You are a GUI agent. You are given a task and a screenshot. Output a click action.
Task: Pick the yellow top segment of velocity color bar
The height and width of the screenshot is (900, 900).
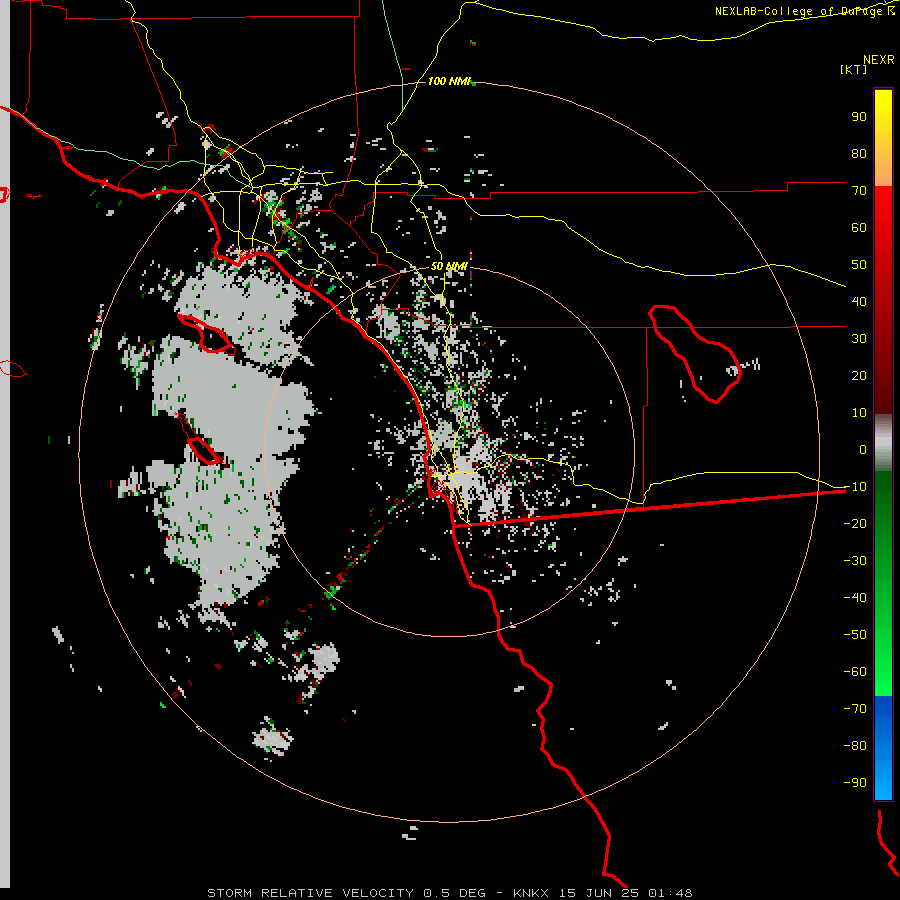click(883, 138)
